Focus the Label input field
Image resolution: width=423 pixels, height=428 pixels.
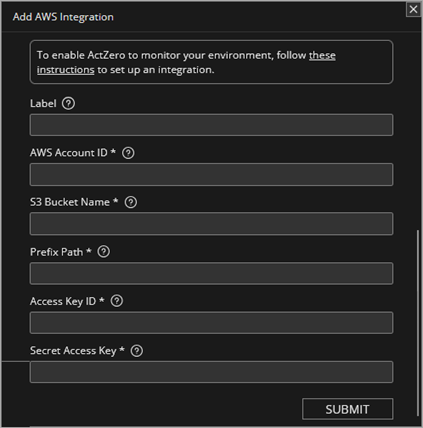click(x=211, y=125)
